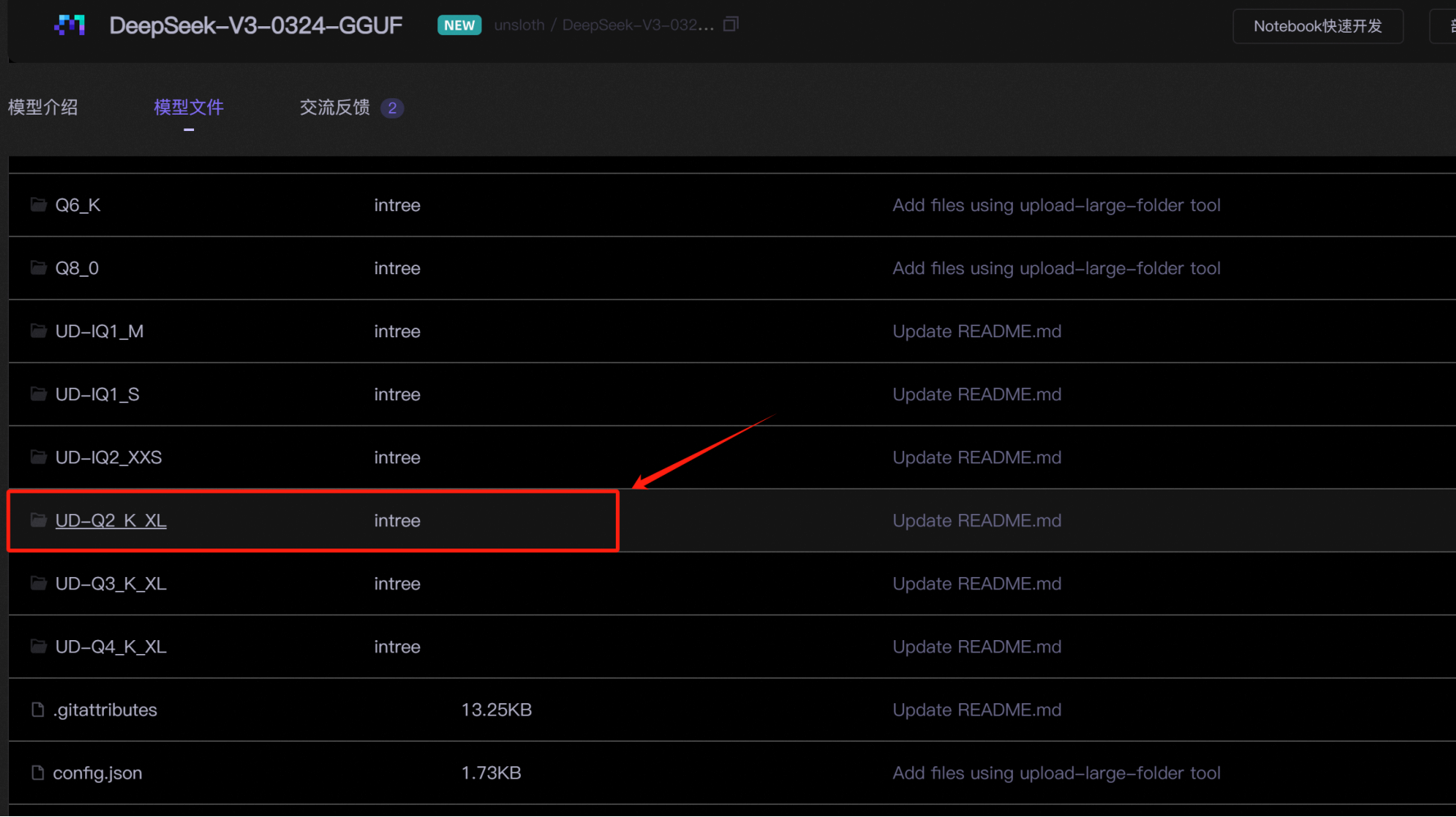Click the NEW badge next to title
Image resolution: width=1456 pixels, height=817 pixels.
click(x=459, y=25)
